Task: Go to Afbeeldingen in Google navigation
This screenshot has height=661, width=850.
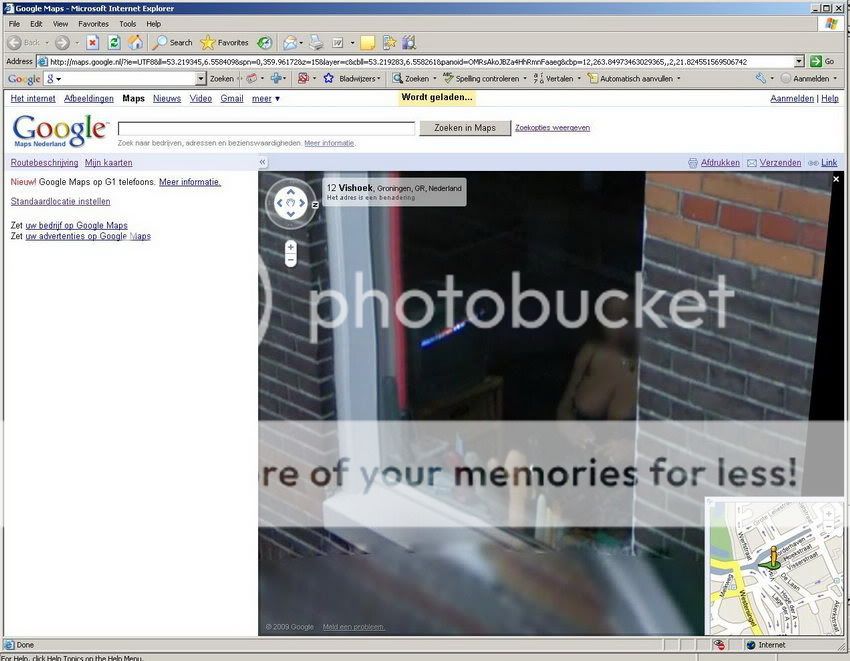Action: (x=89, y=99)
